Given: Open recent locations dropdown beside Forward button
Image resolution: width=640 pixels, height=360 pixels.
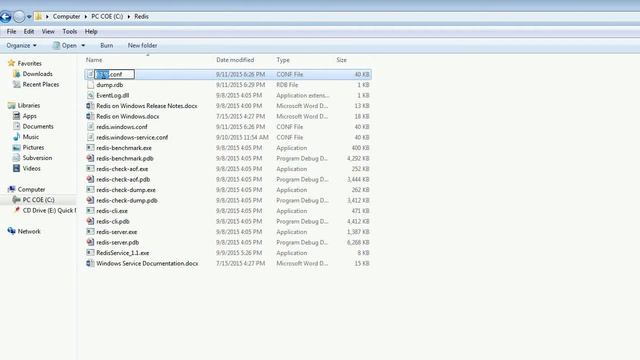Looking at the screenshot, I should 29,17.
